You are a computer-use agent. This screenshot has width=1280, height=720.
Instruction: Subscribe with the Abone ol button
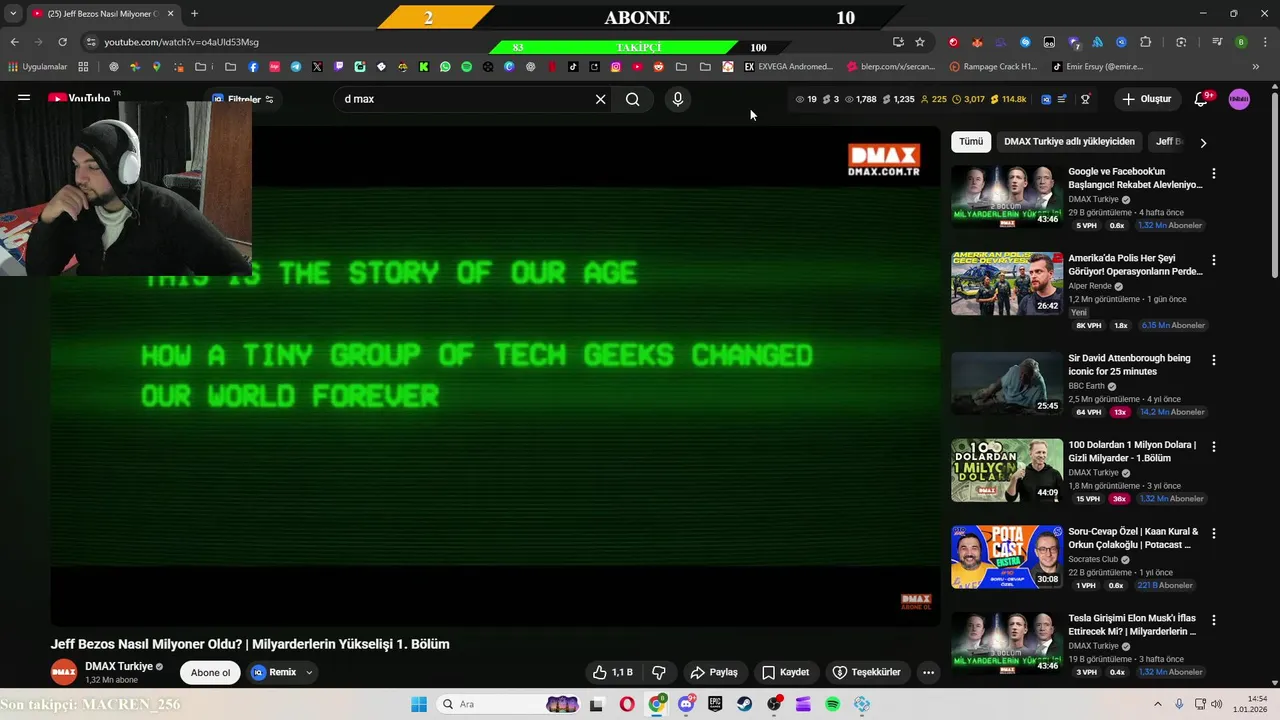(210, 672)
